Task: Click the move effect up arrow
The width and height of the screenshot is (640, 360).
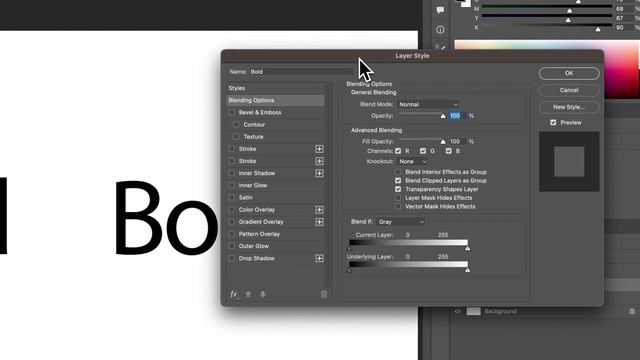Action: [x=248, y=294]
